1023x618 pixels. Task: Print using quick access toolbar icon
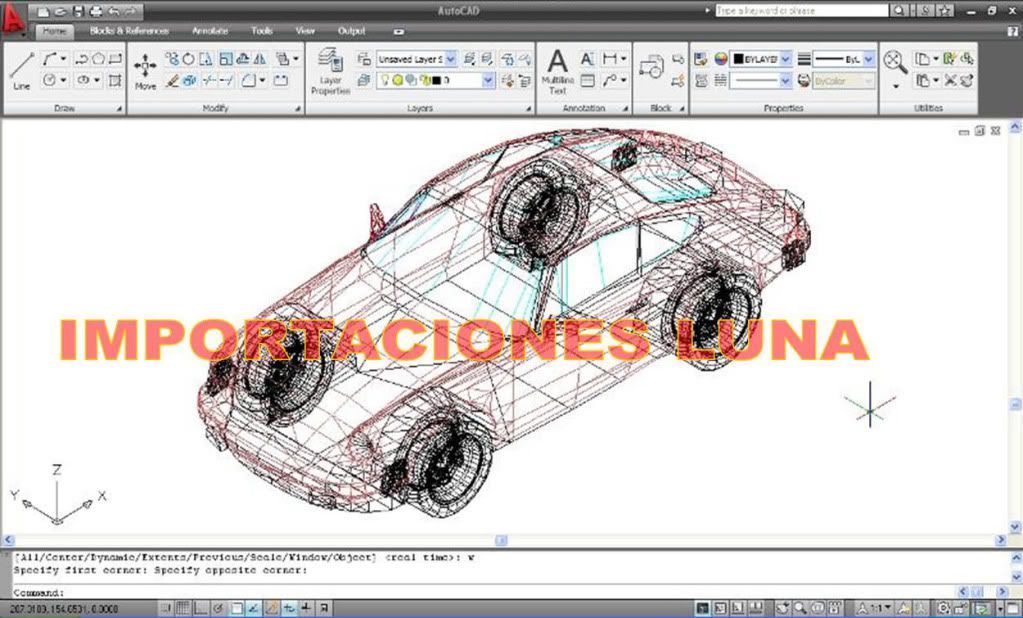click(x=95, y=11)
